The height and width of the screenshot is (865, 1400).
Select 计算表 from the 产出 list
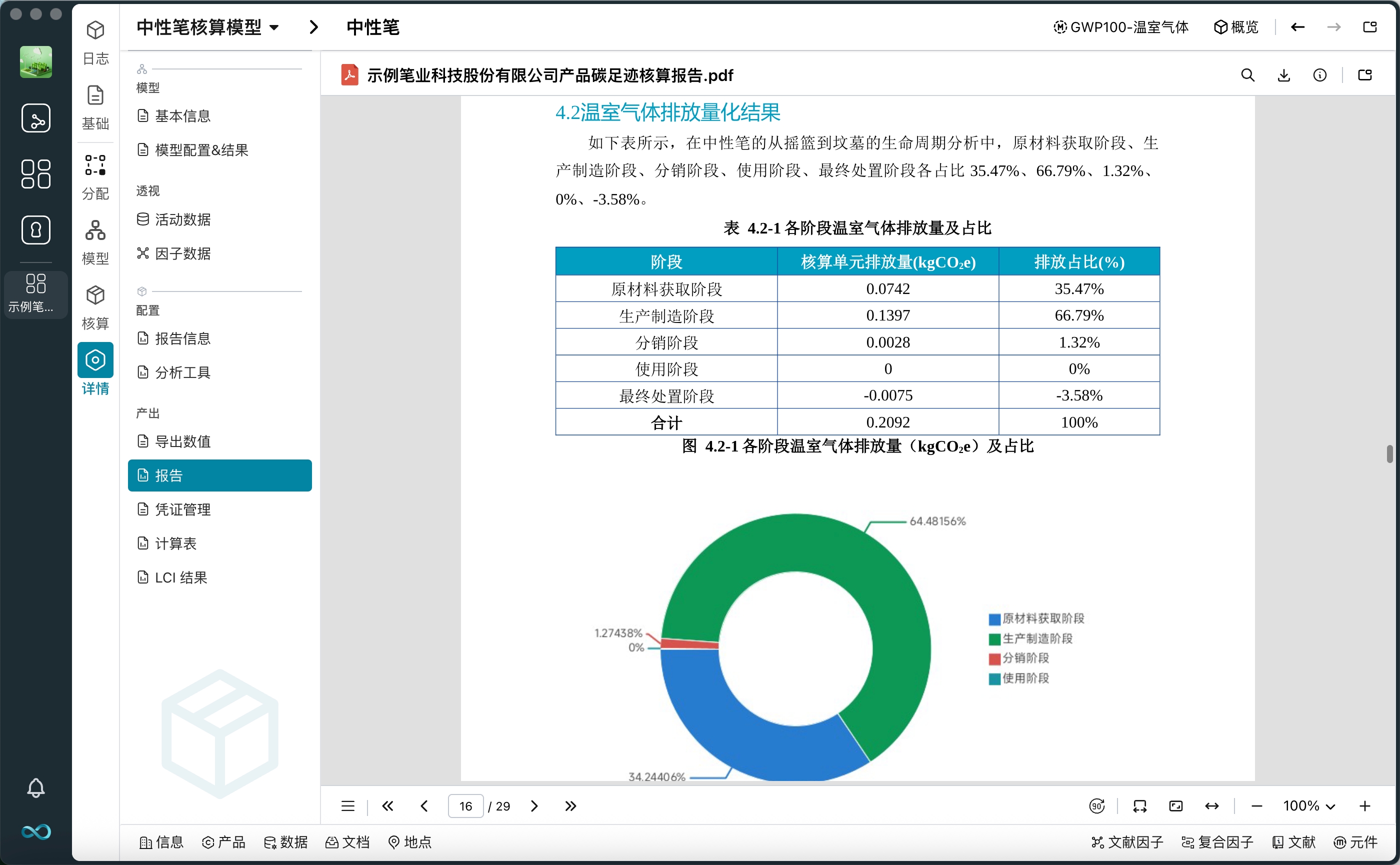[x=175, y=543]
